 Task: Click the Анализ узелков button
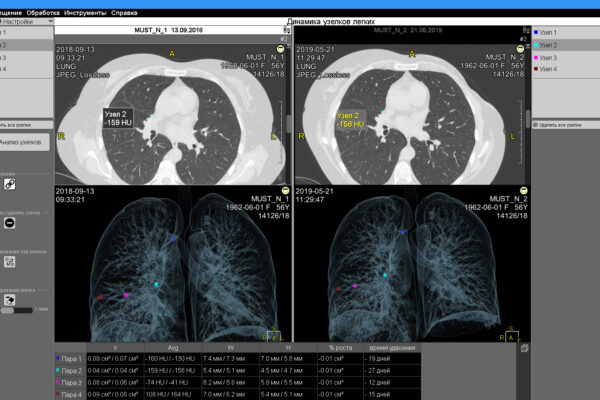(x=24, y=143)
